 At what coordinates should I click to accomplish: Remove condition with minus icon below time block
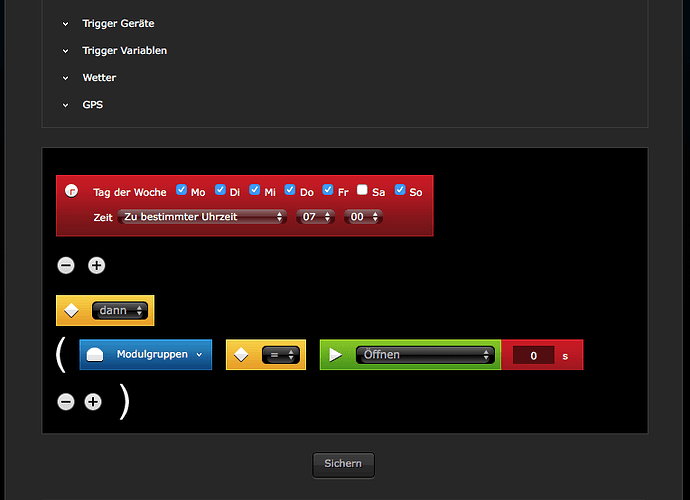[x=66, y=265]
